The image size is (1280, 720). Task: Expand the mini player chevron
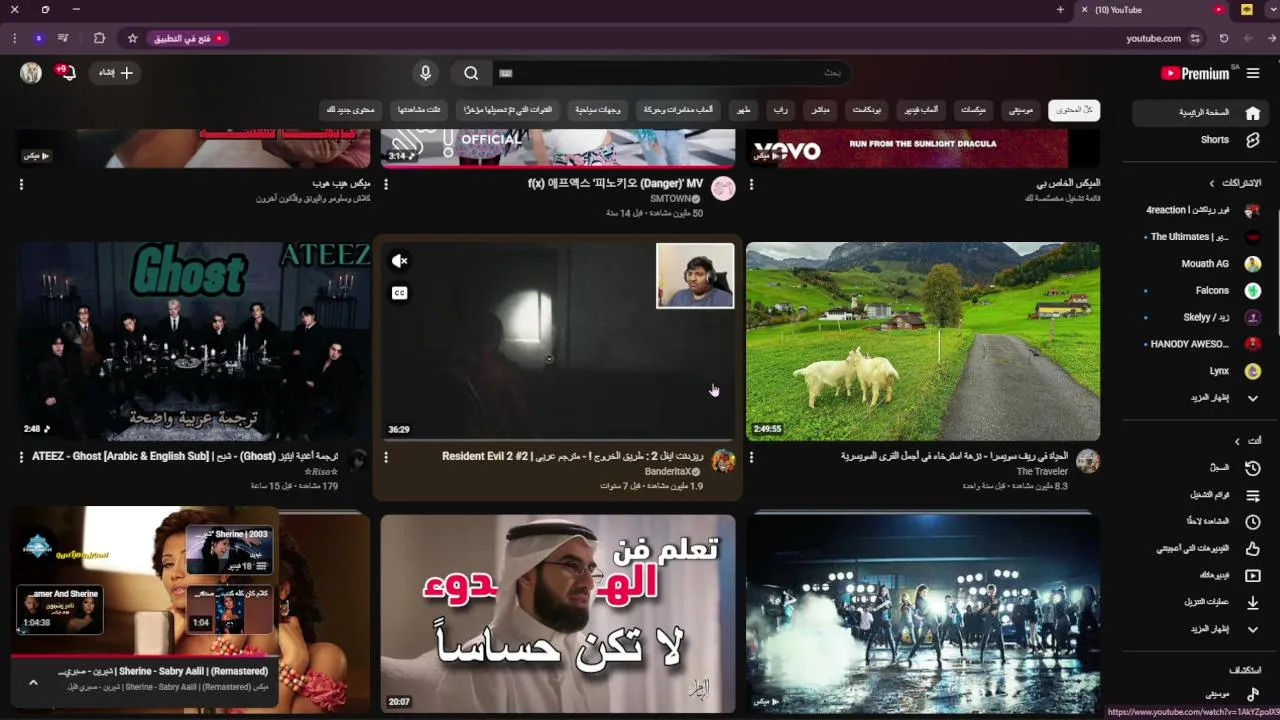(x=33, y=682)
